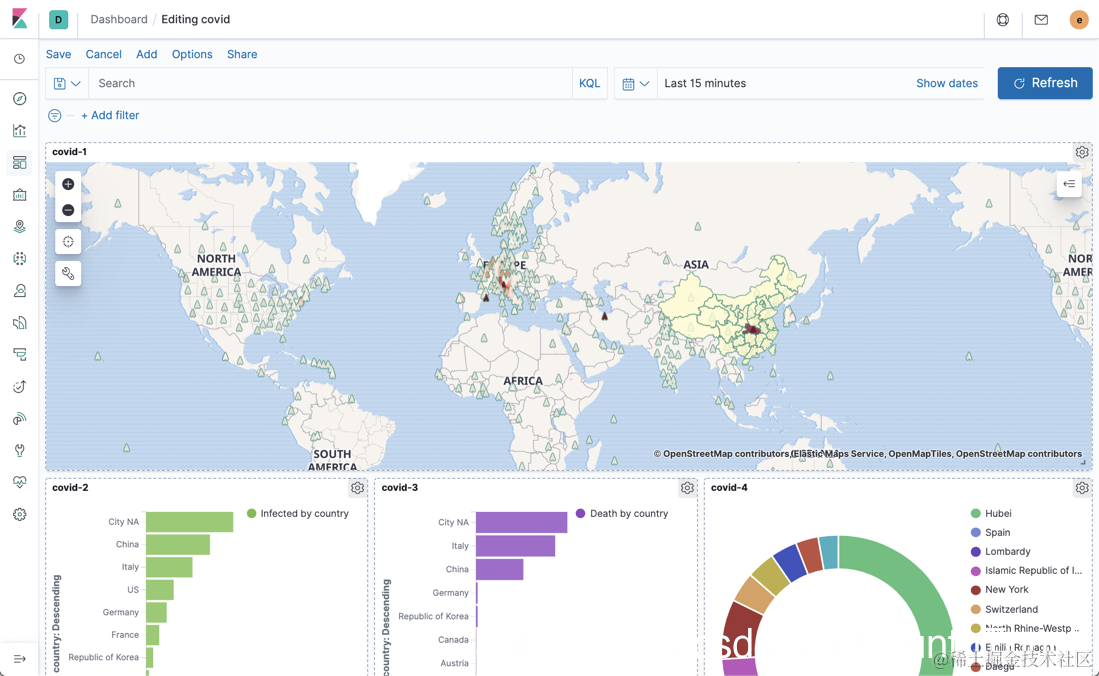Toggle the Infected by country legend
The width and height of the screenshot is (1099, 676).
(x=298, y=513)
